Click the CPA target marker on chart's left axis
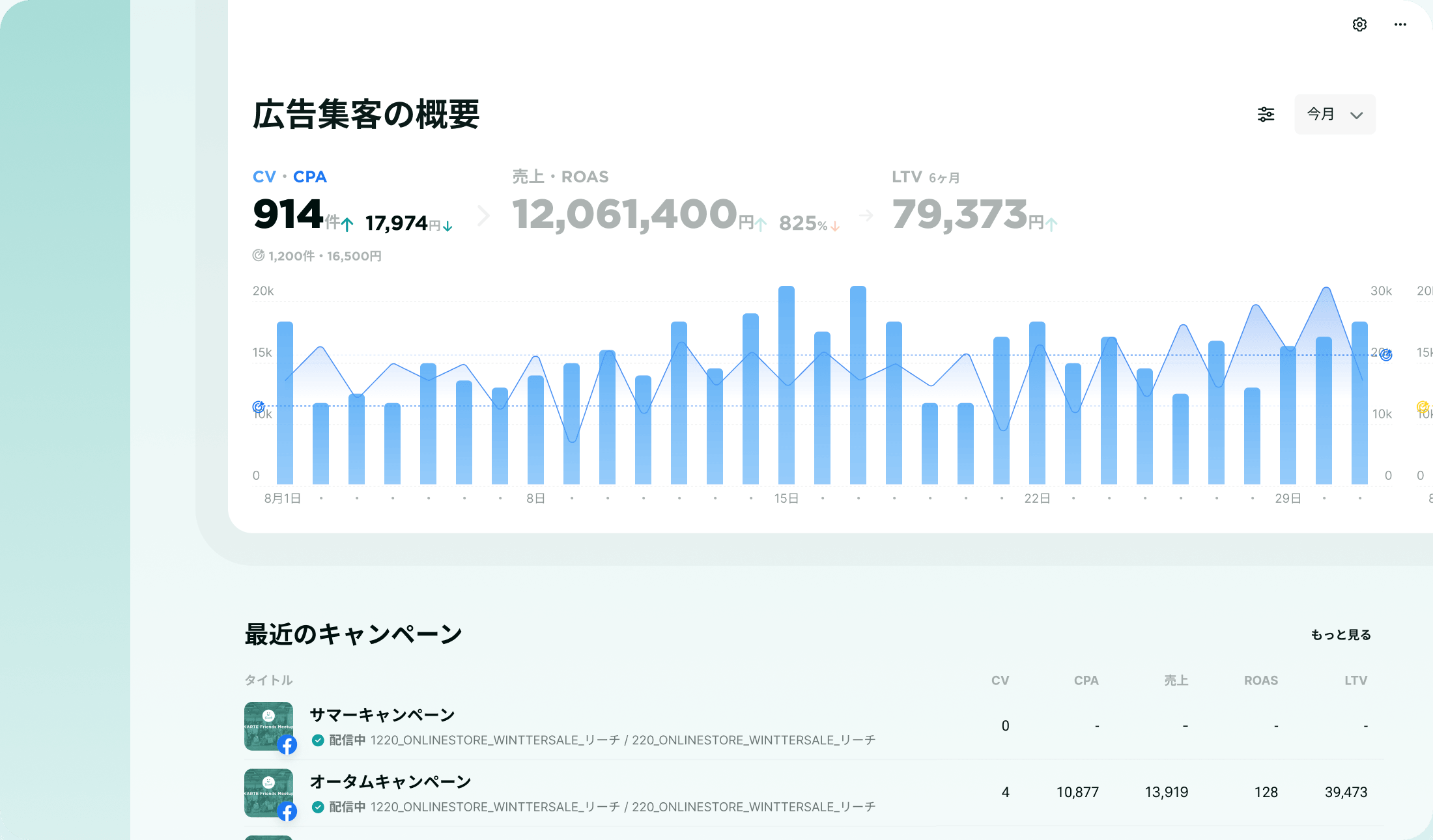 pos(258,406)
